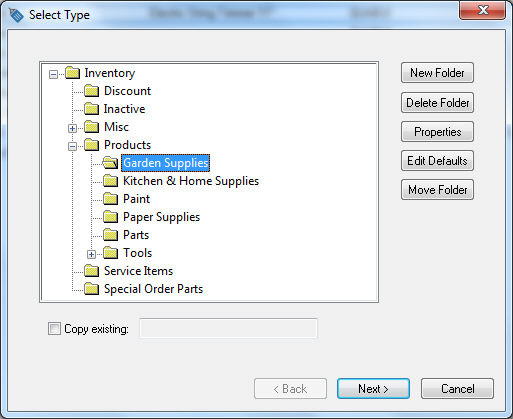
Task: Click the Discount folder icon
Action: pos(91,91)
